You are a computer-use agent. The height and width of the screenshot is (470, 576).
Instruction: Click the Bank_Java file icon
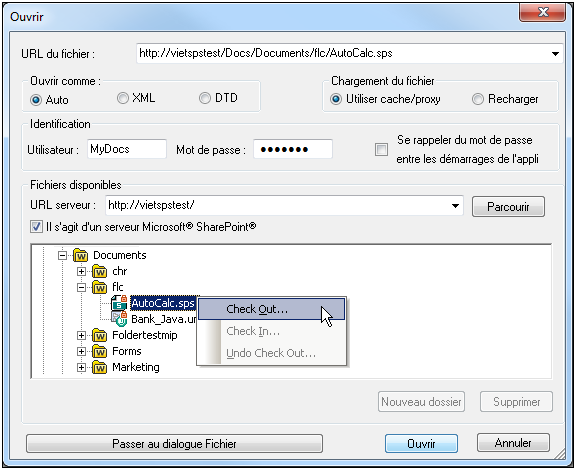(119, 319)
